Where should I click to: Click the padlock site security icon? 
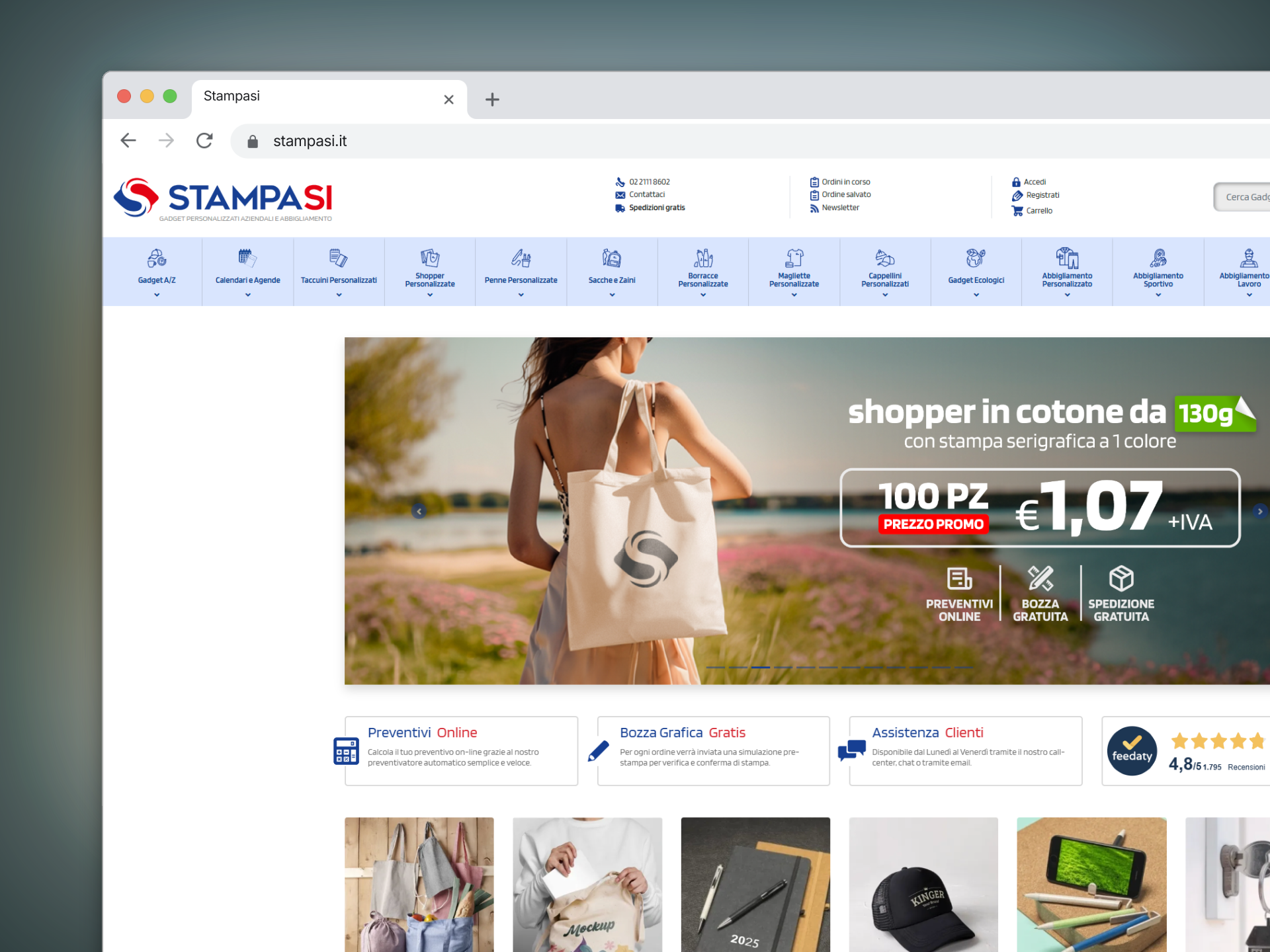coord(252,141)
